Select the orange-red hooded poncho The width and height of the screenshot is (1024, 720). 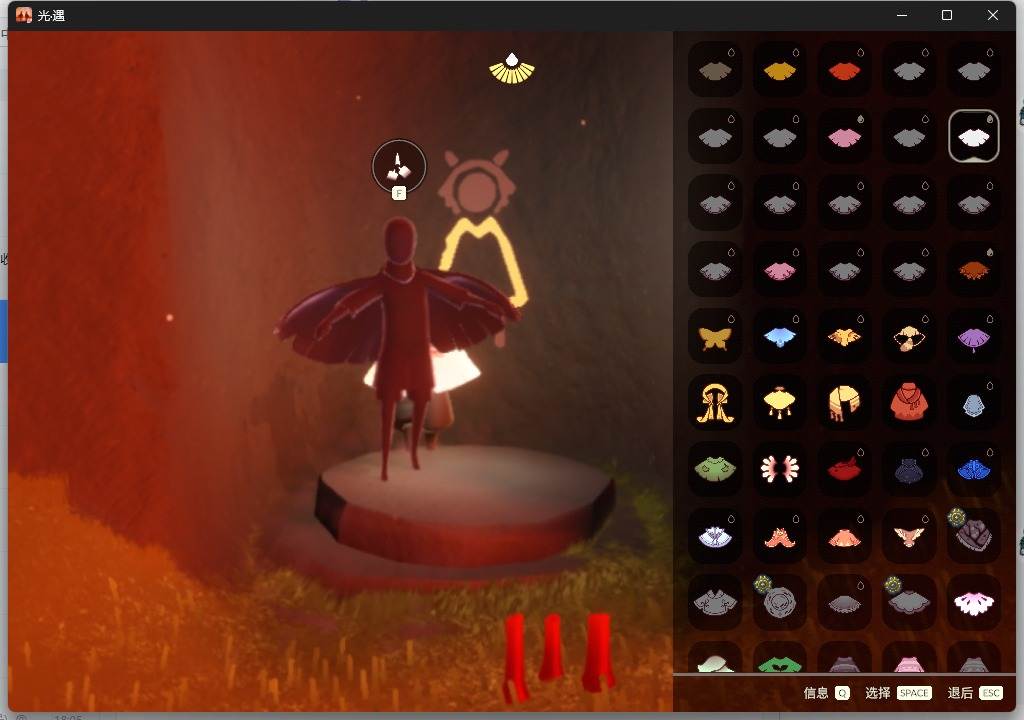[x=909, y=402]
